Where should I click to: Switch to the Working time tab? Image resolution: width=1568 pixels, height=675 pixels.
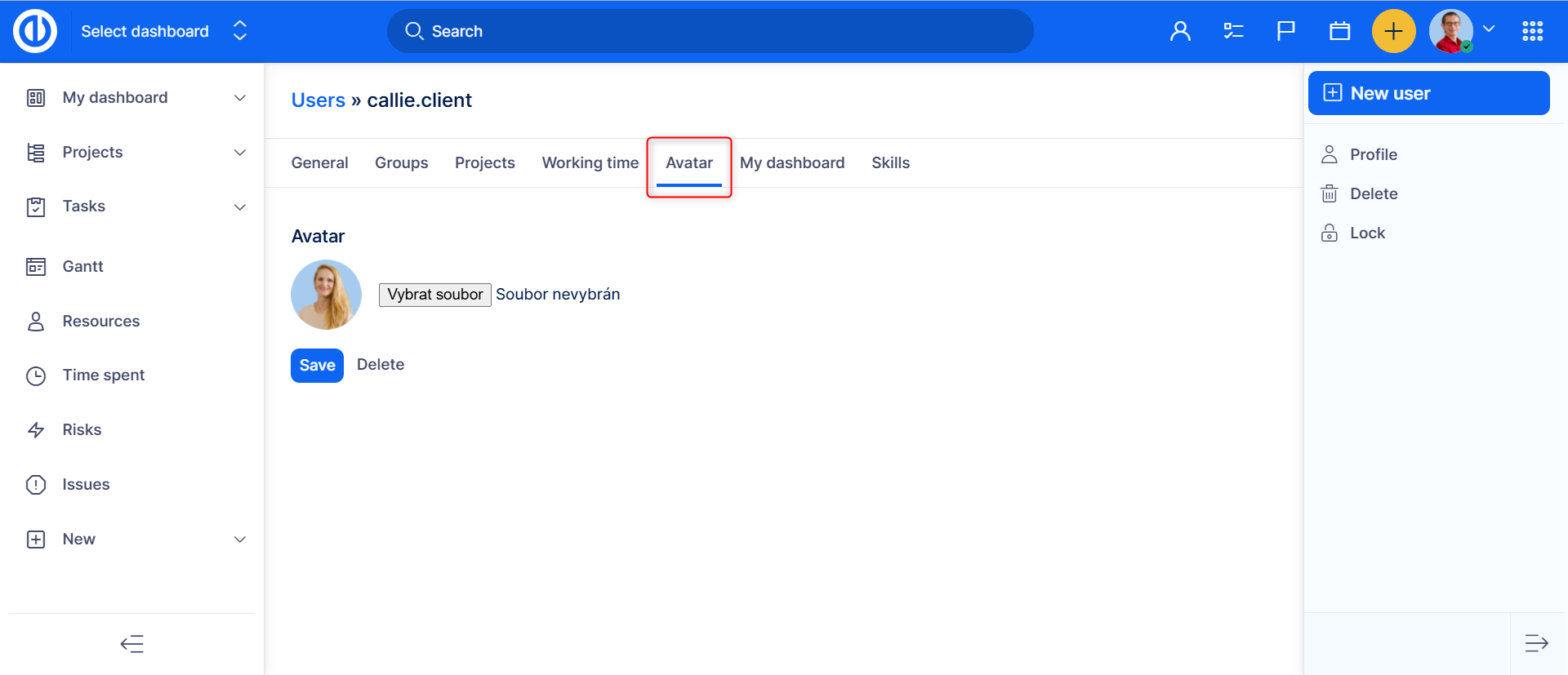(590, 162)
